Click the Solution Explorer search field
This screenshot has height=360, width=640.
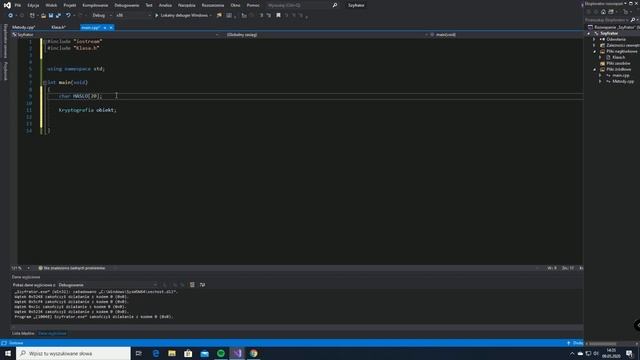click(x=607, y=20)
